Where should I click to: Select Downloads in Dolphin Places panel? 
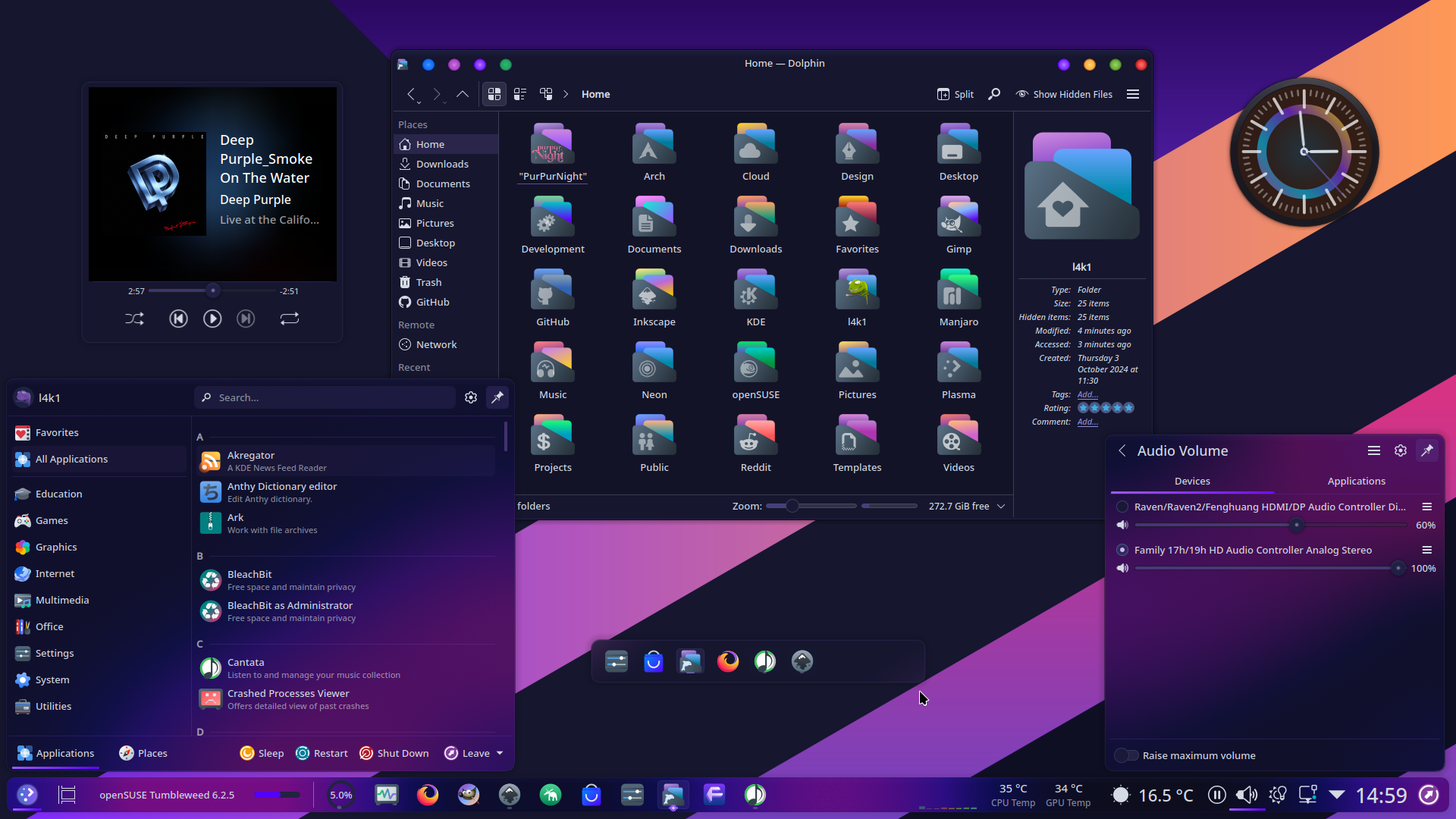446,164
